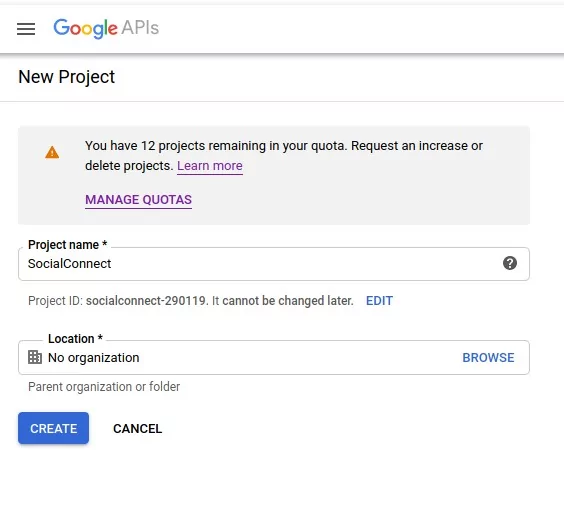564x518 pixels.
Task: Click the Google APIs logo
Action: point(106,28)
